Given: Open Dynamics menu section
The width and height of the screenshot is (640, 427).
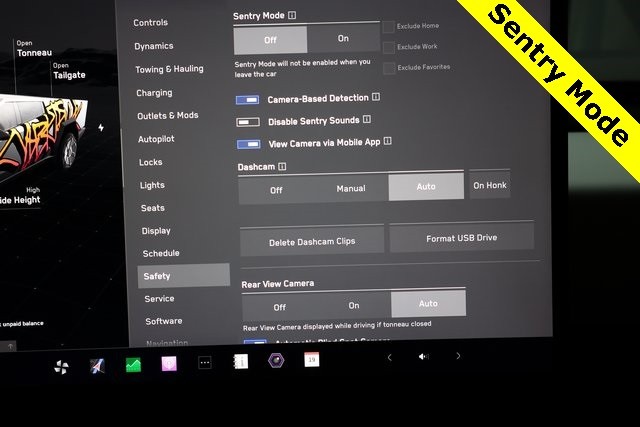Looking at the screenshot, I should click(154, 46).
